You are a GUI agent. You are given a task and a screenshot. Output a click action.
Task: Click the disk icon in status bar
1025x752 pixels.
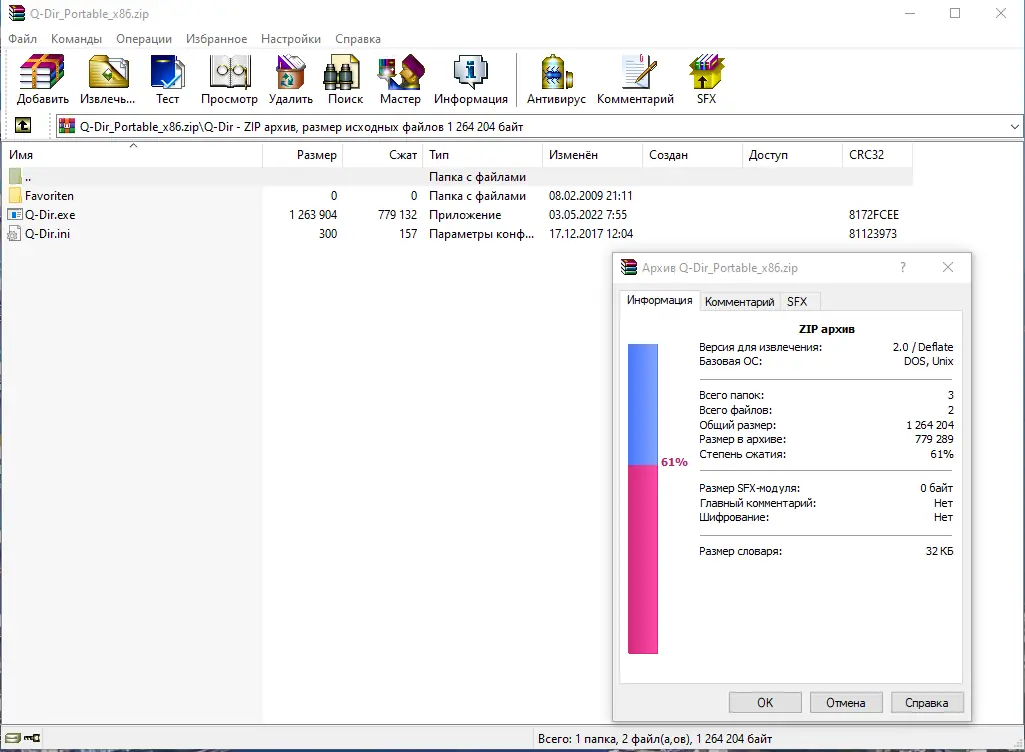[13, 738]
